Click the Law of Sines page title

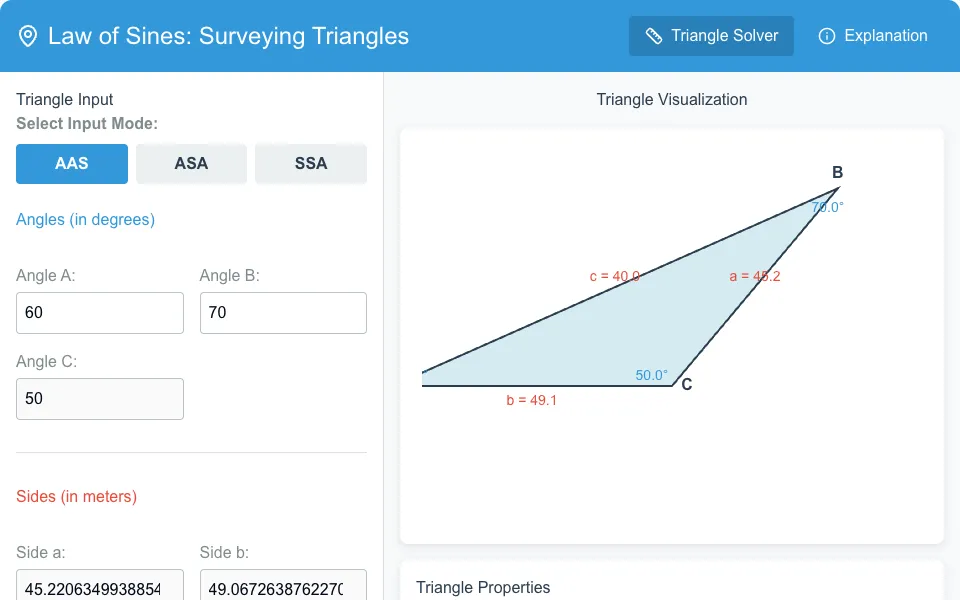click(228, 36)
